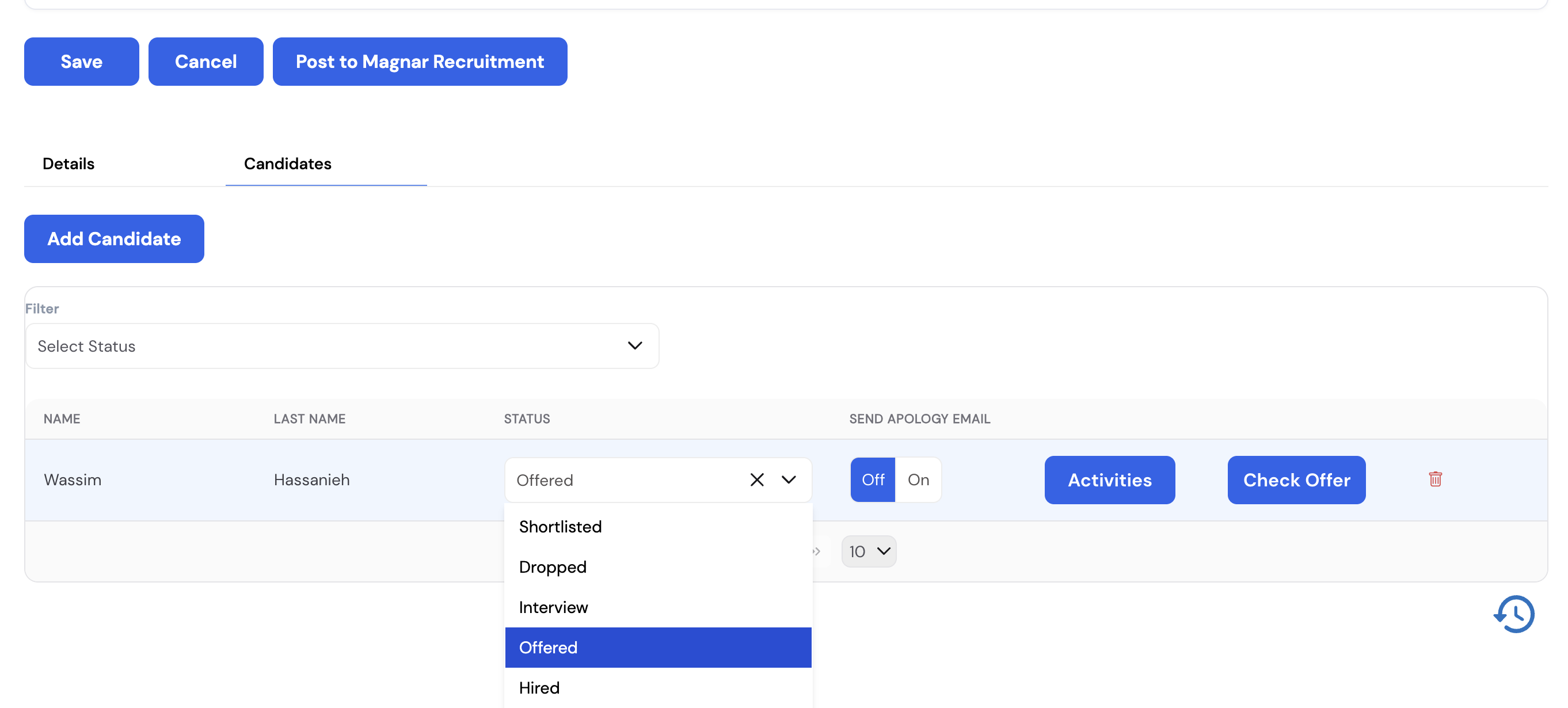
Task: Choose Interview from status list
Action: [x=658, y=607]
